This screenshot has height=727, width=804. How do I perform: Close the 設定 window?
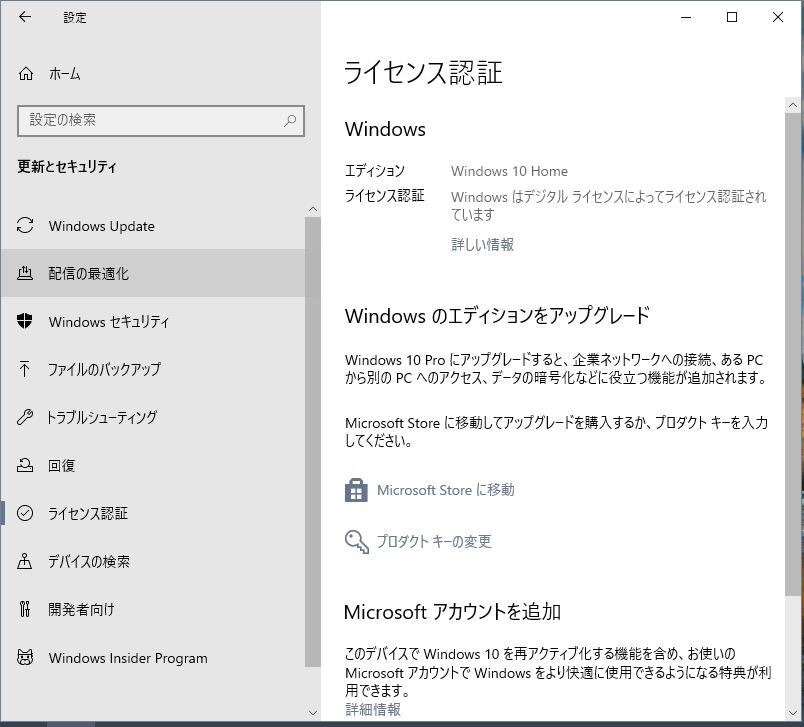778,17
